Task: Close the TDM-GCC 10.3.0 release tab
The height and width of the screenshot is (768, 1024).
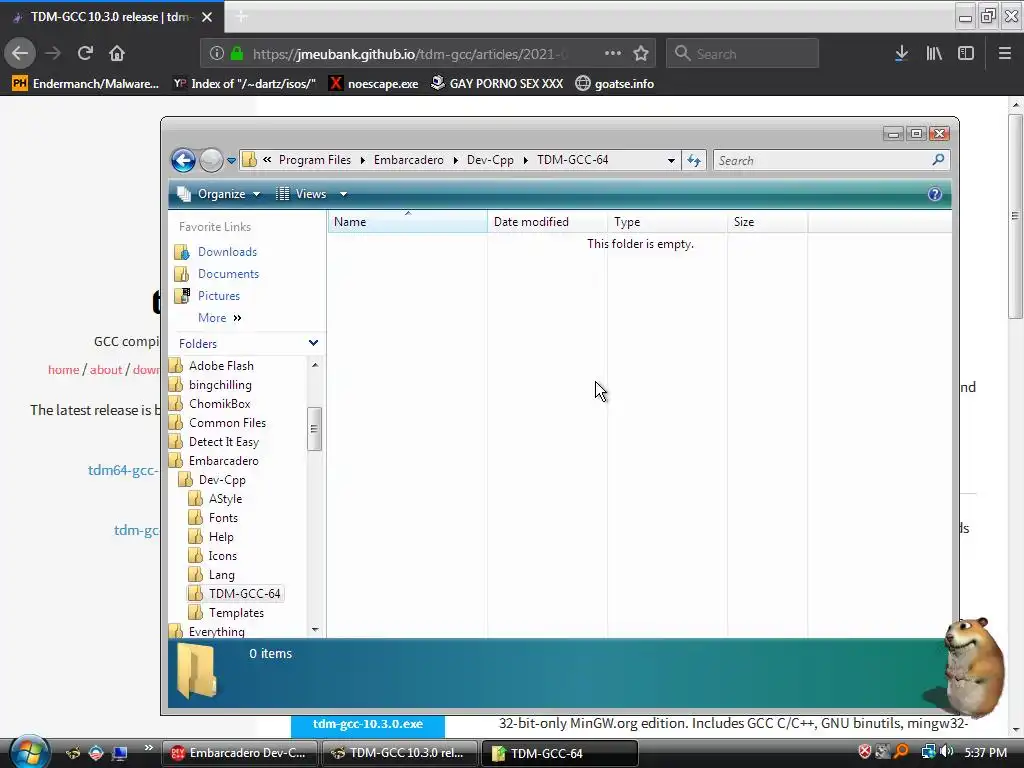Action: 207,17
